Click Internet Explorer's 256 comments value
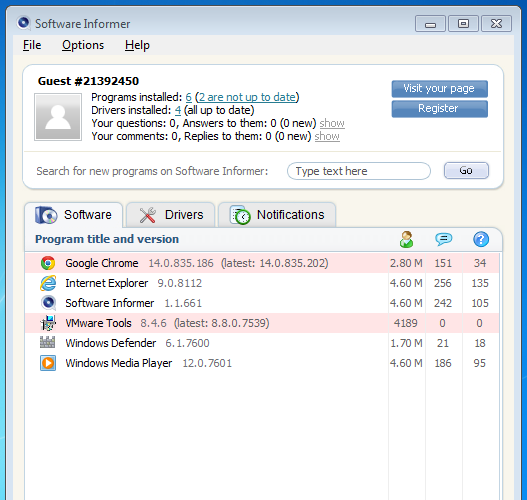Image resolution: width=527 pixels, height=500 pixels. tap(442, 283)
